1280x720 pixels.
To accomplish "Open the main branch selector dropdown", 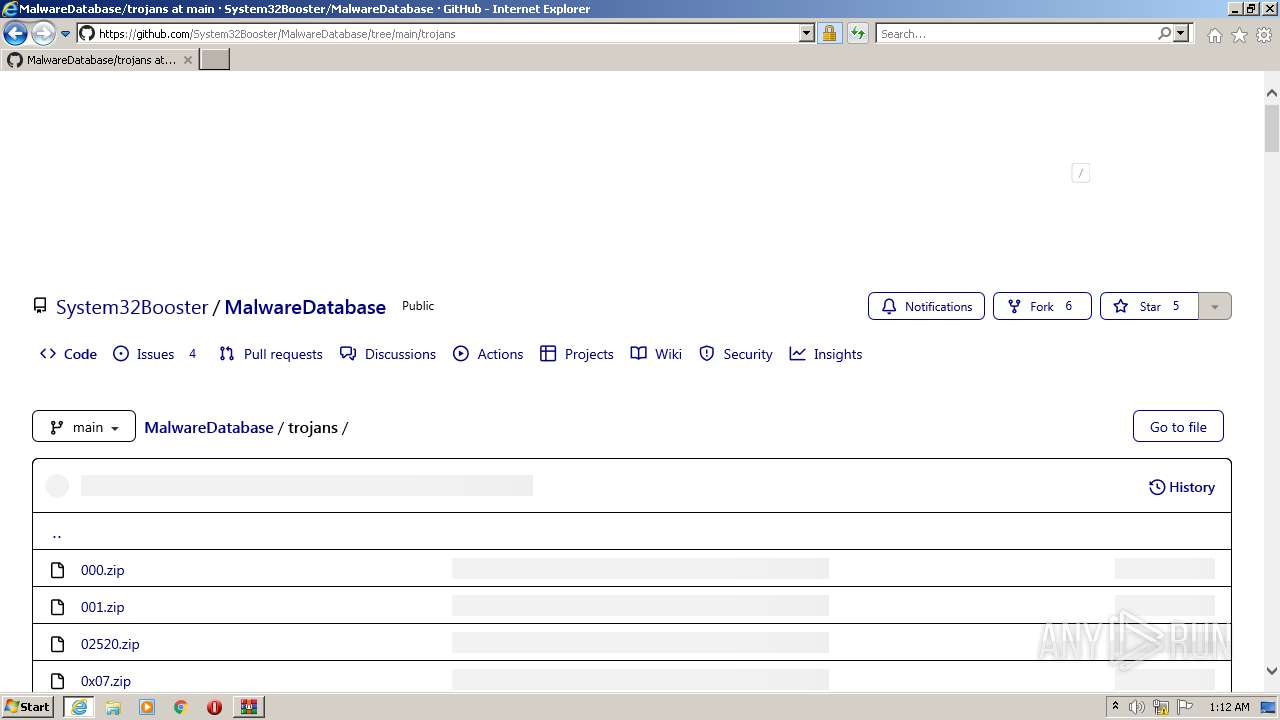I will (84, 427).
